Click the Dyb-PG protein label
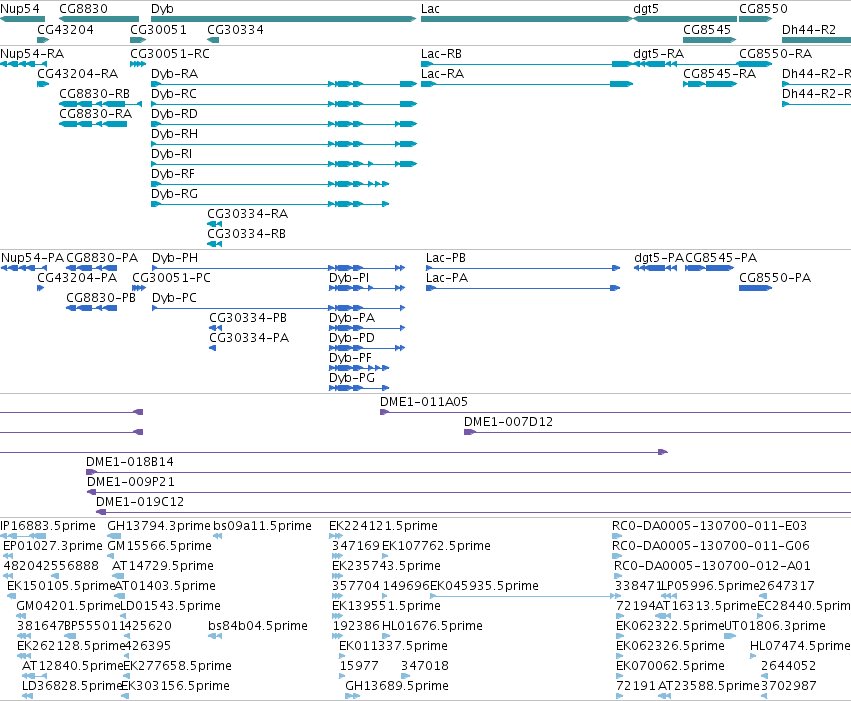Screen dimensions: 851x701 click(352, 378)
